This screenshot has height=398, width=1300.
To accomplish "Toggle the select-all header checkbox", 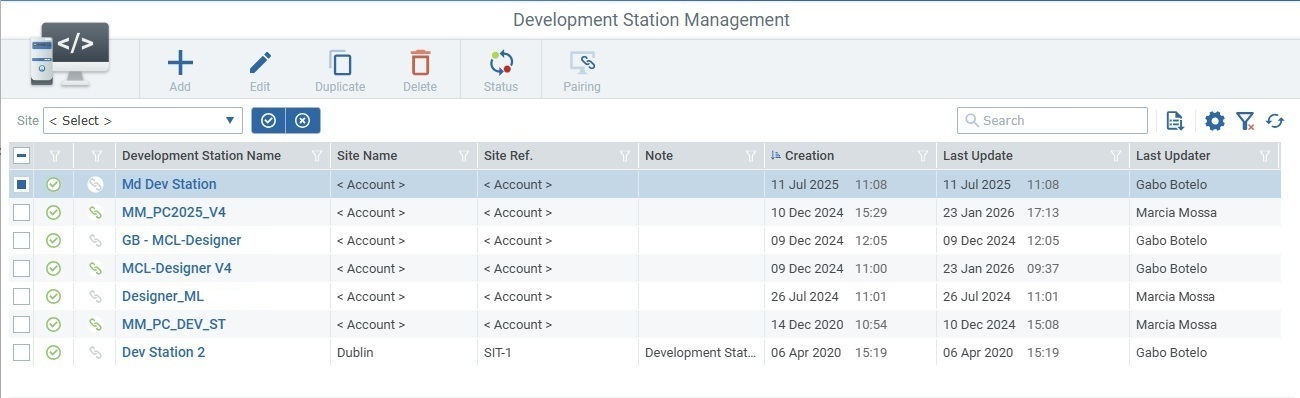I will coord(21,155).
